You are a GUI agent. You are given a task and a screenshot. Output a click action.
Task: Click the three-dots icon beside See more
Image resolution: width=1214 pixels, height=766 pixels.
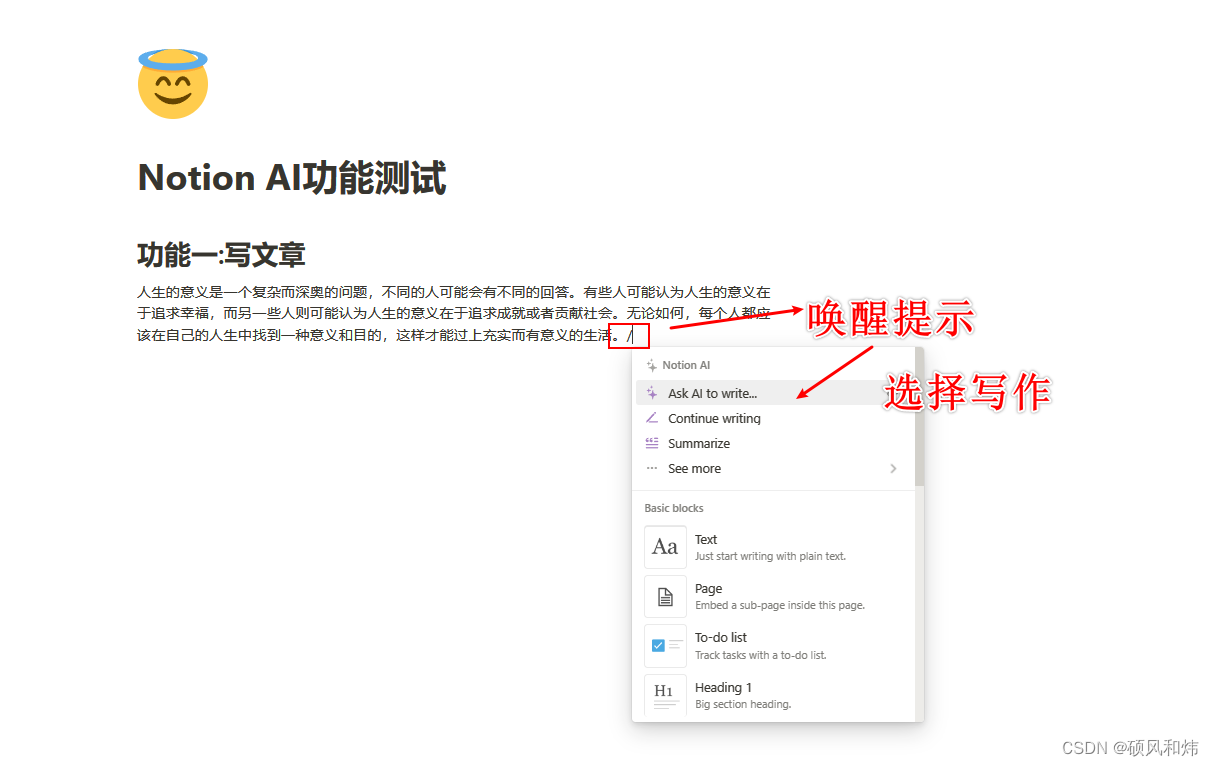[652, 468]
